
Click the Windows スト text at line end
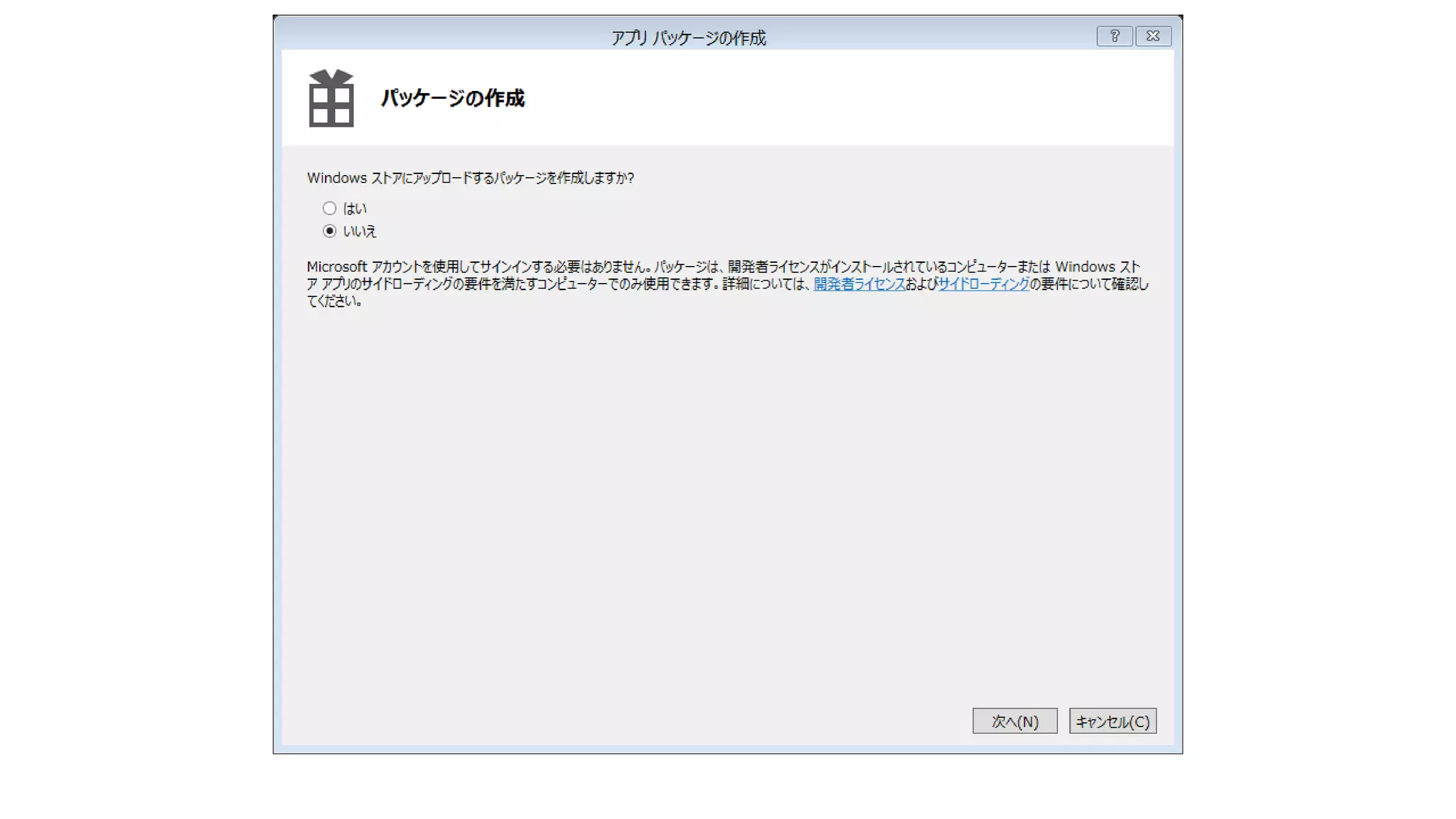[1097, 267]
